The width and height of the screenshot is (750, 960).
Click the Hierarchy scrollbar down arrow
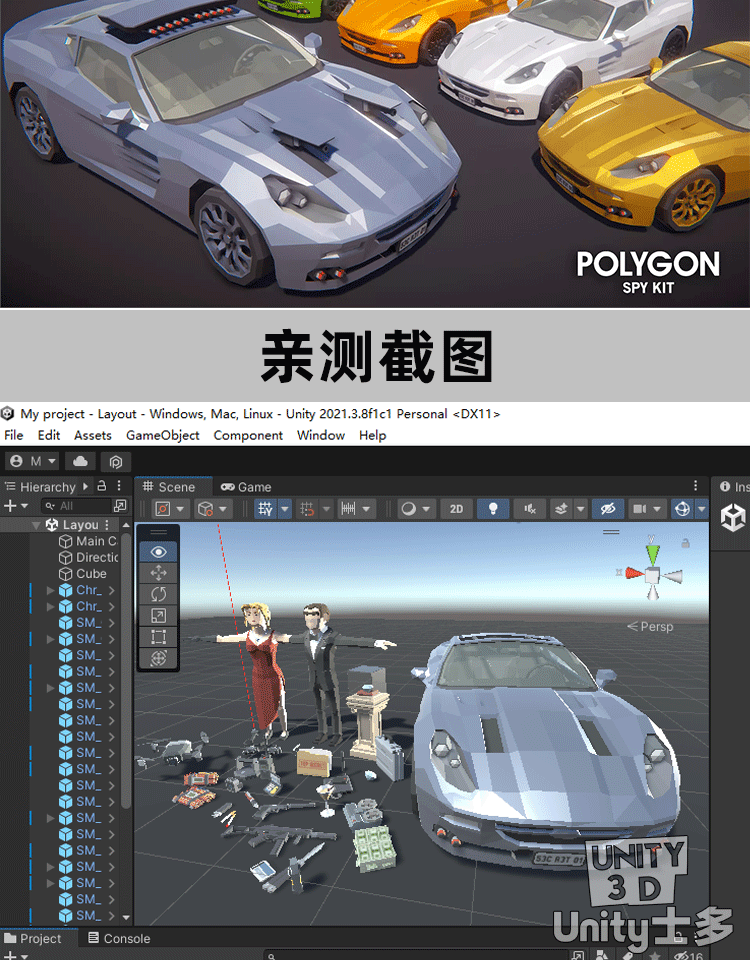coord(126,917)
